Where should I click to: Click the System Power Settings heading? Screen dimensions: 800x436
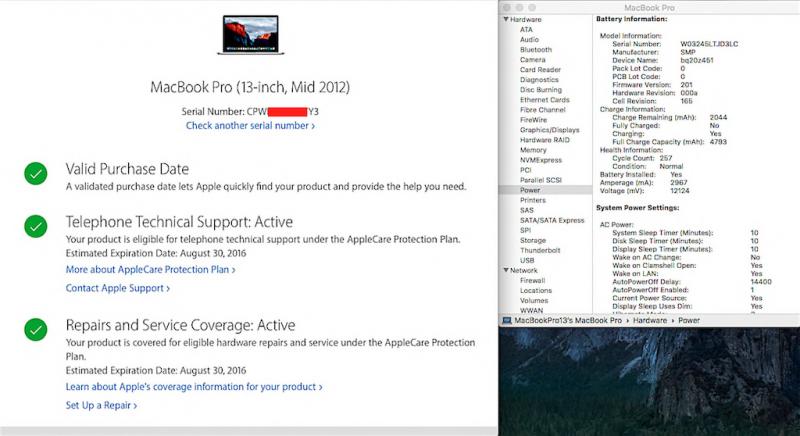tap(637, 208)
